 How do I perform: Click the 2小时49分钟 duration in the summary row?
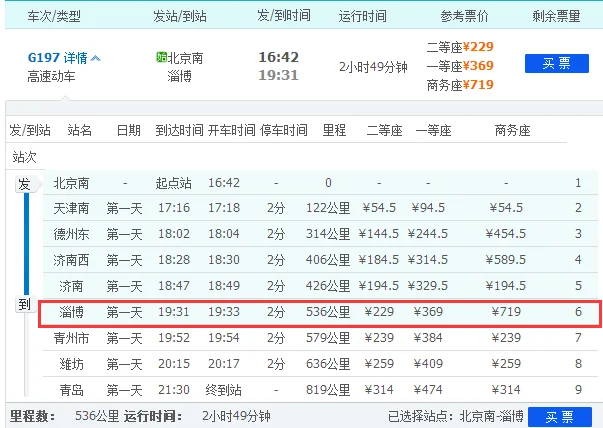pyautogui.click(x=373, y=67)
